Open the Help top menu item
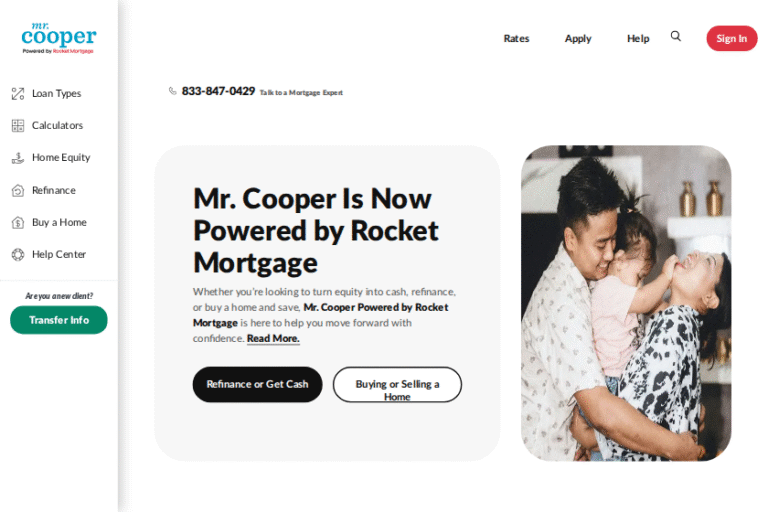 point(638,38)
